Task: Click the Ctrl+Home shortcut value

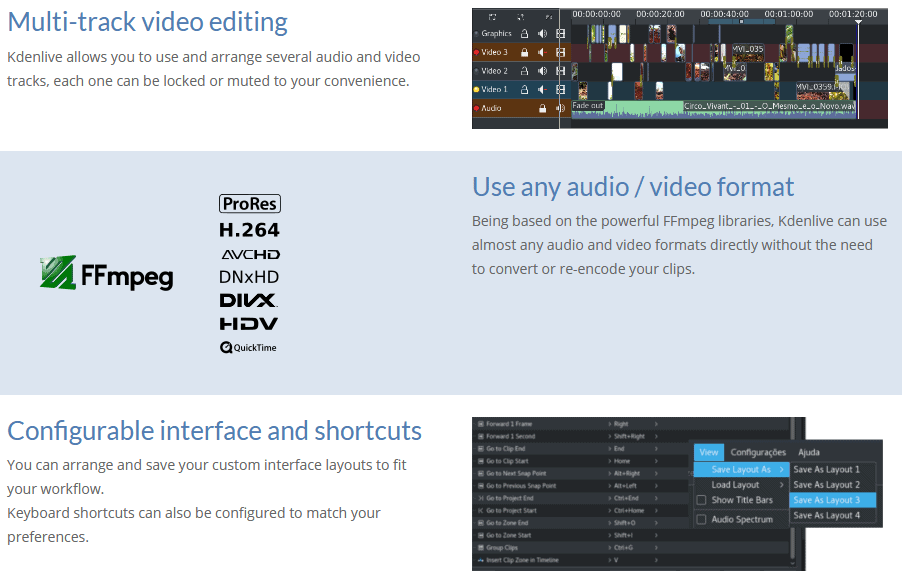Action: point(631,510)
